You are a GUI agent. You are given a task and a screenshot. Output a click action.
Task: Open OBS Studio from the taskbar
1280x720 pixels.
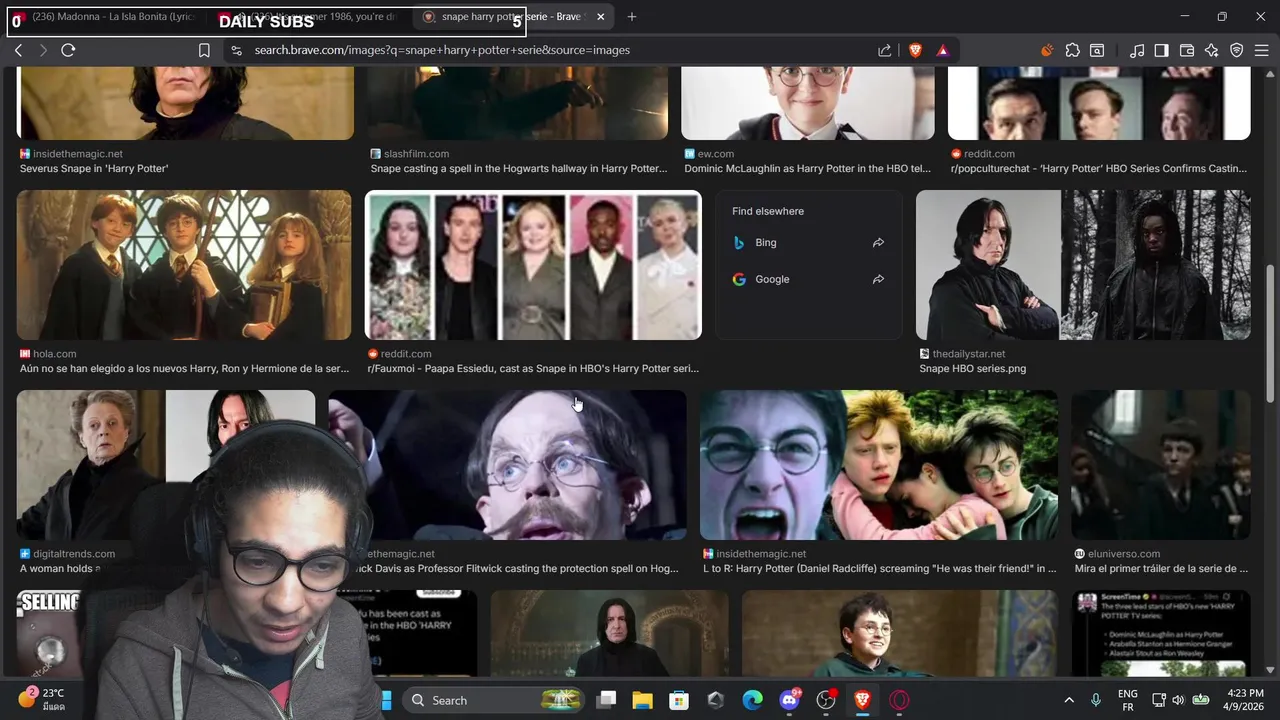826,700
